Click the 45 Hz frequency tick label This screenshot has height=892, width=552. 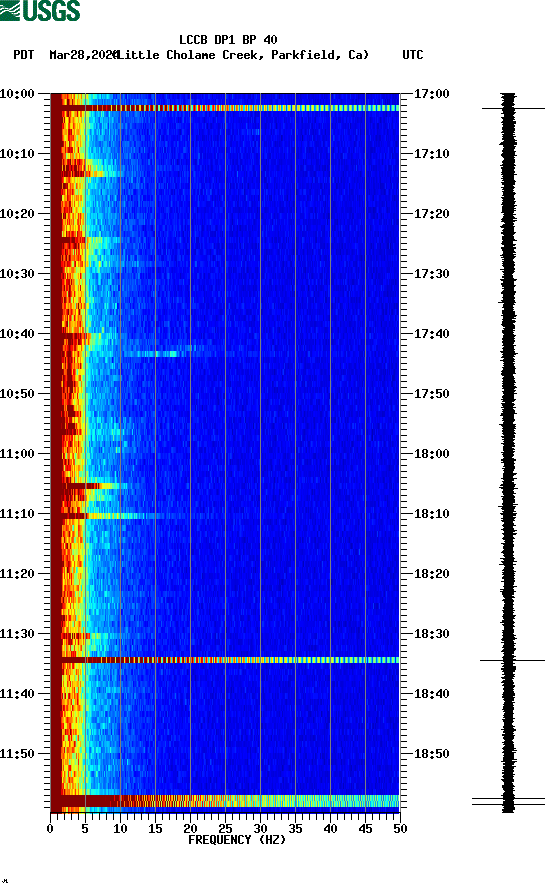(x=365, y=829)
